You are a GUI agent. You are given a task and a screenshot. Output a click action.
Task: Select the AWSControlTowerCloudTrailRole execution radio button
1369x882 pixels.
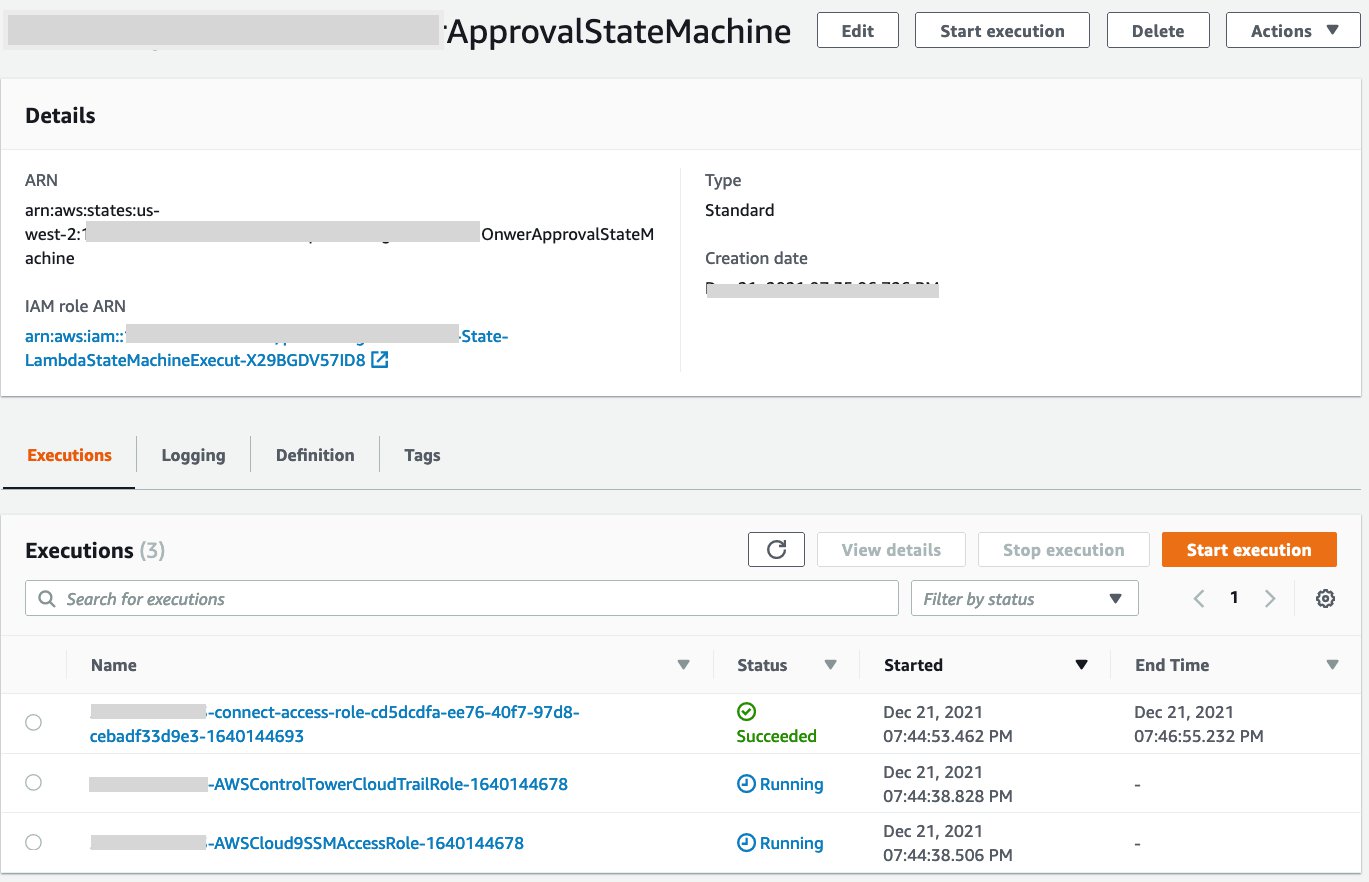pos(33,783)
